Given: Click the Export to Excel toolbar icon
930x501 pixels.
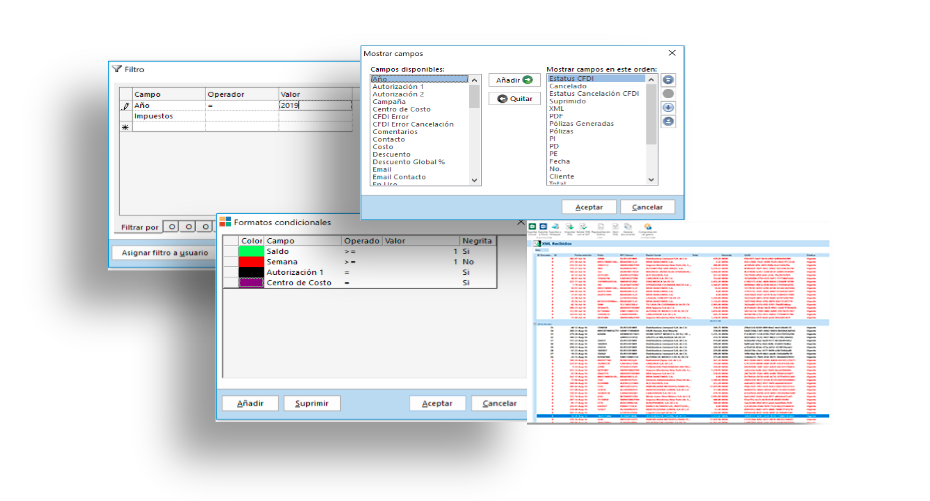Looking at the screenshot, I should [533, 228].
